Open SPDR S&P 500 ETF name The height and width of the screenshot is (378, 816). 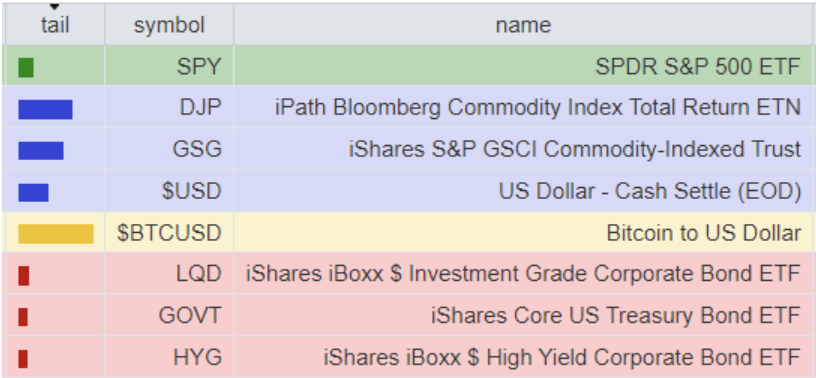[x=697, y=66]
